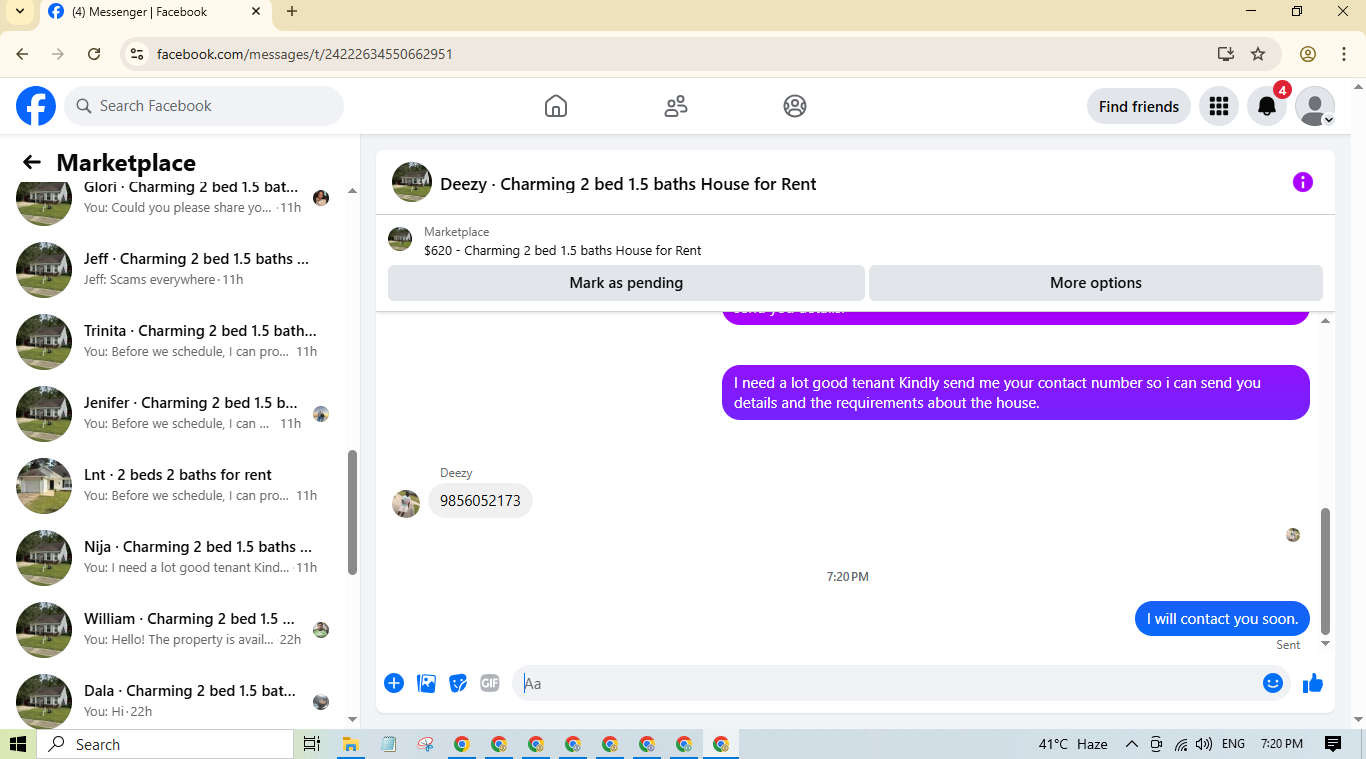1366x759 pixels.
Task: Click the install app icon in address bar
Action: 1226,54
